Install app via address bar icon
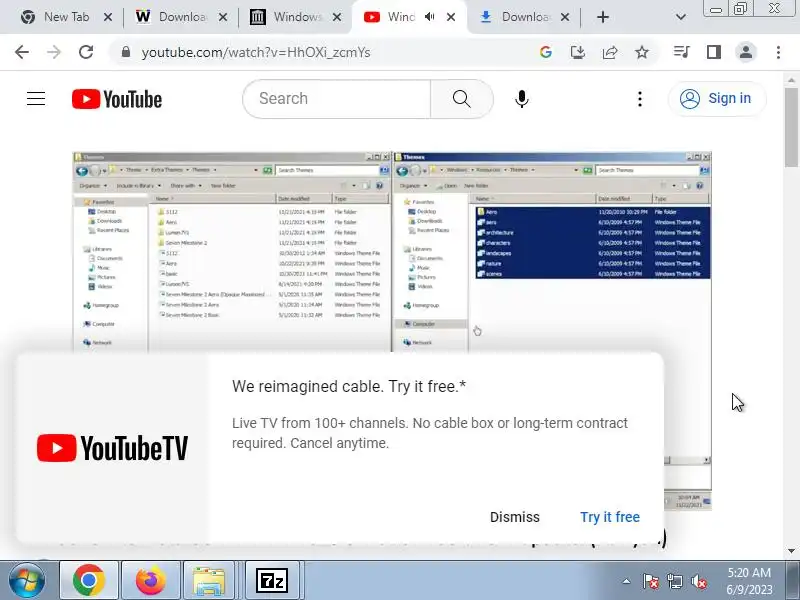The width and height of the screenshot is (800, 600). coord(578,52)
